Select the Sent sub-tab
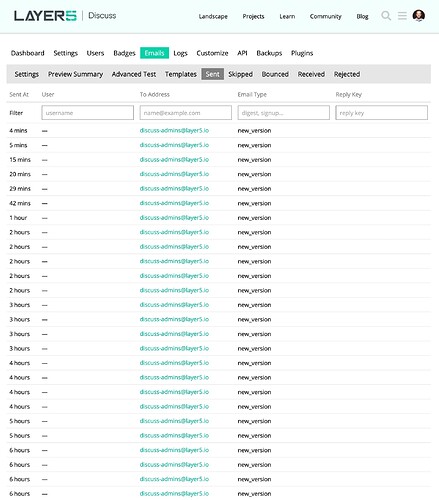Viewport: 439px width, 500px height. (212, 74)
